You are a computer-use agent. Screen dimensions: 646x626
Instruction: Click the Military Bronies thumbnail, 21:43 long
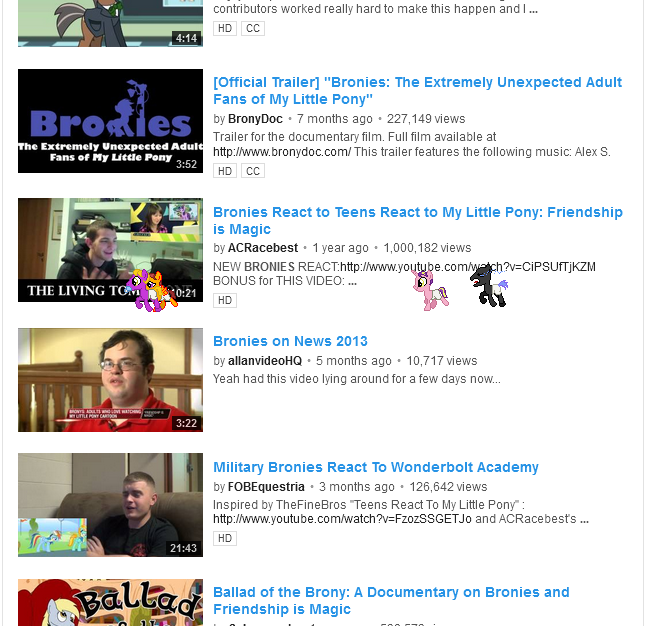(110, 505)
